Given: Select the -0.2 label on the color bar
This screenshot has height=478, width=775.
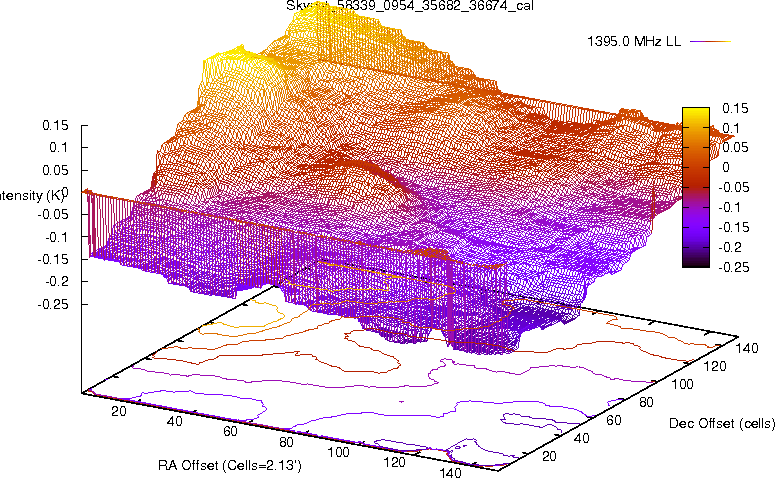Looking at the screenshot, I should [x=730, y=247].
